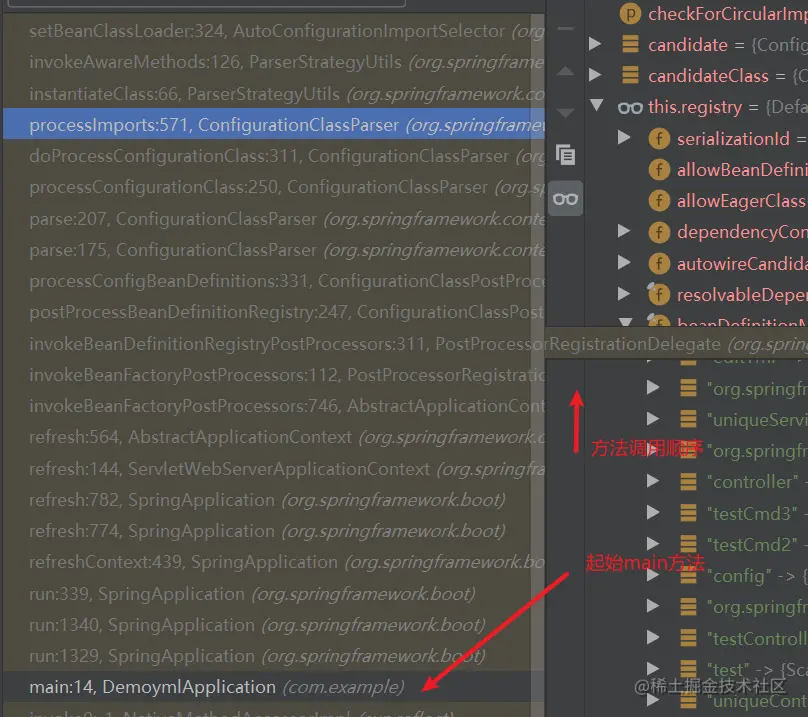
Task: Click the "config" entry list icon
Action: point(688,575)
